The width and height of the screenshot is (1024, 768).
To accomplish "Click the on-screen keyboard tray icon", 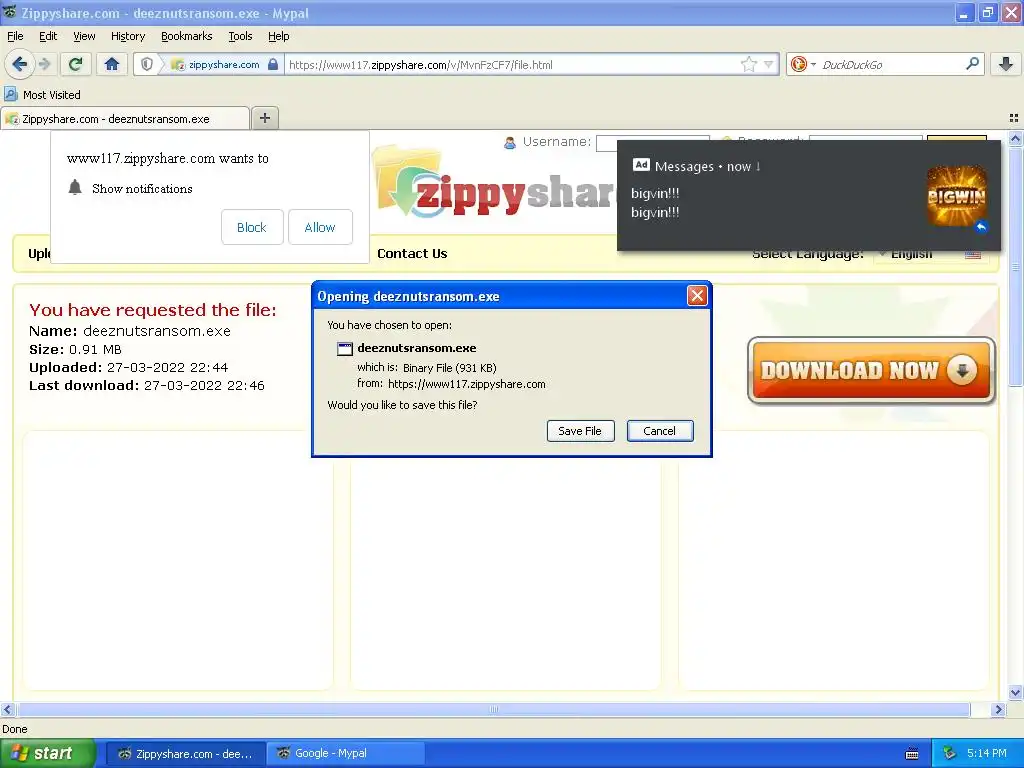I will click(x=912, y=754).
